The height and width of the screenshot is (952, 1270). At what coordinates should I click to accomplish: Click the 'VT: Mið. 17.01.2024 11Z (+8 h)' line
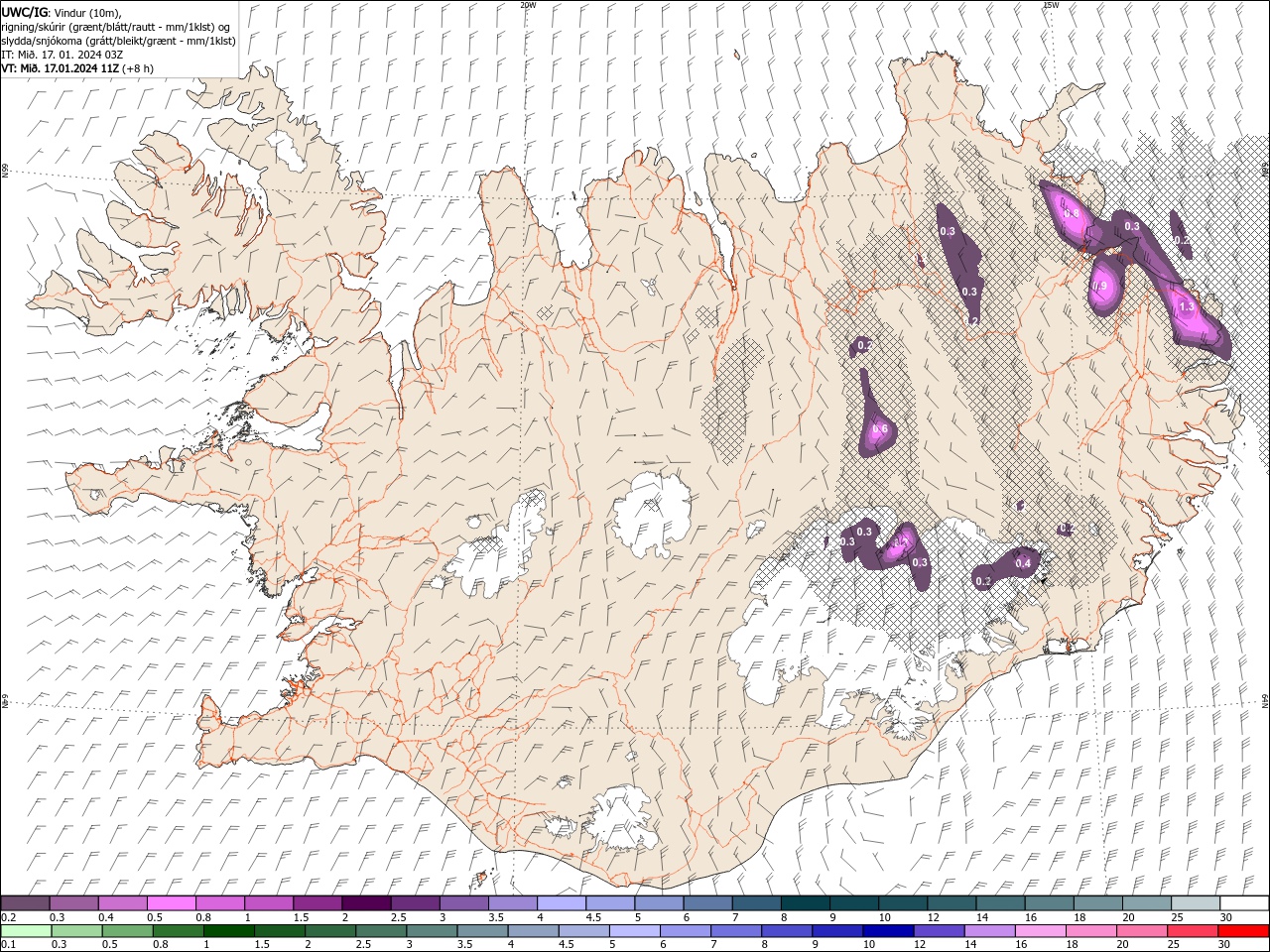point(77,68)
